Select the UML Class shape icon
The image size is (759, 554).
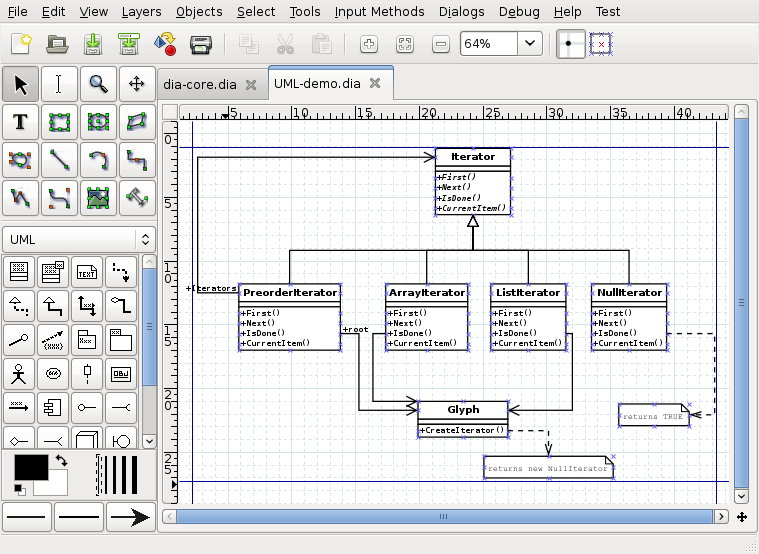19,272
